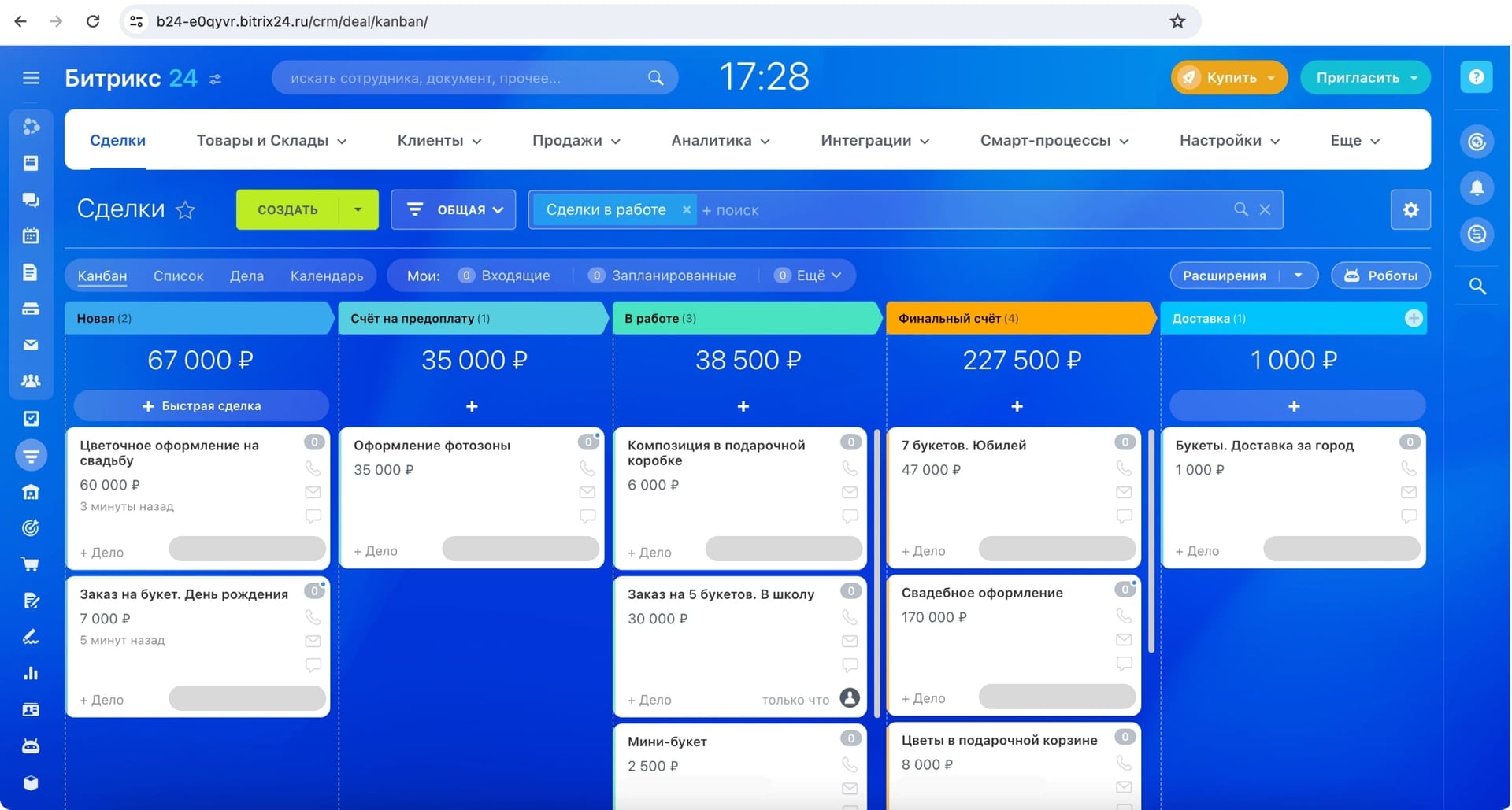Expand the Ещё counters dropdown
Viewport: 1512px width, 810px height.
point(808,276)
